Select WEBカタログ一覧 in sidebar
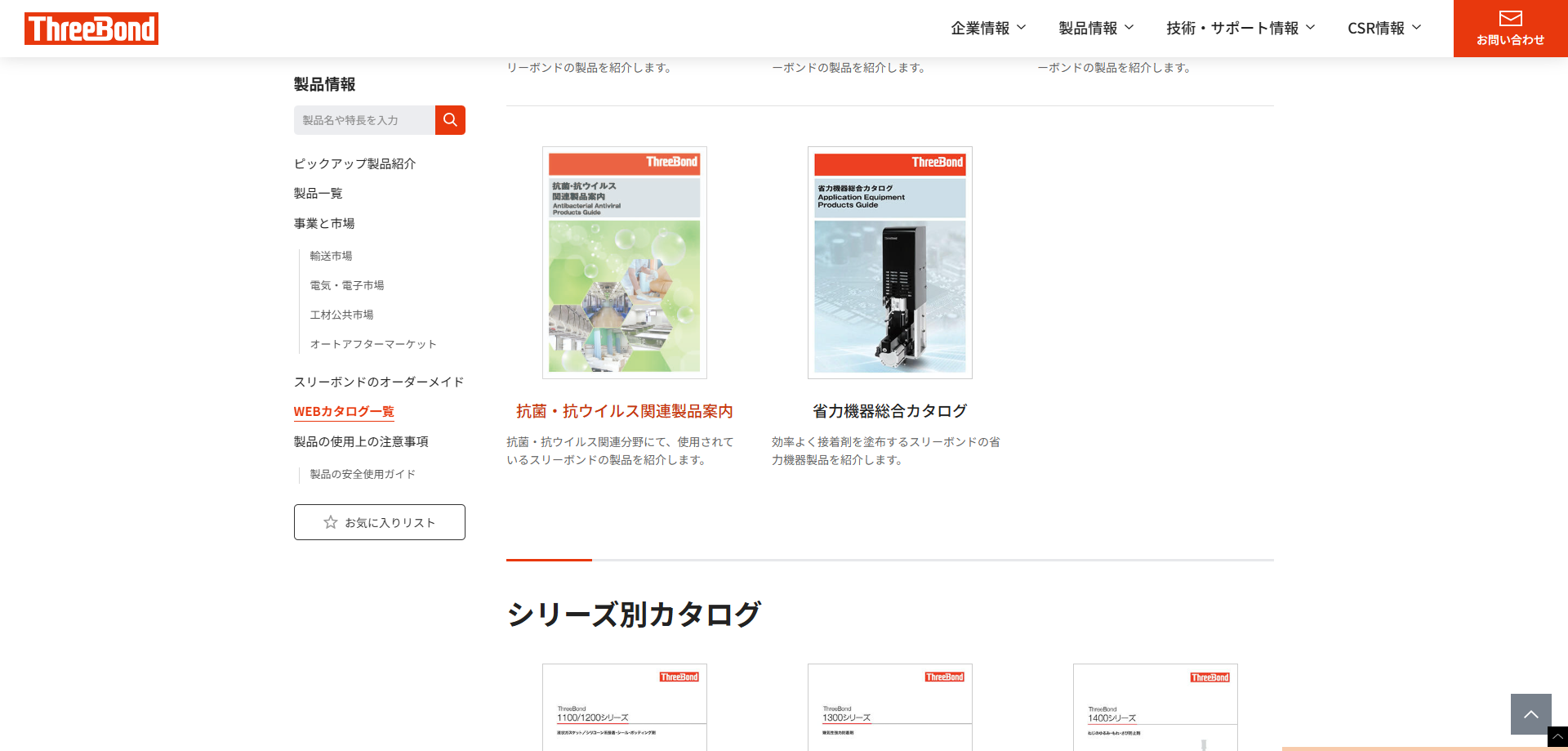 [x=344, y=412]
